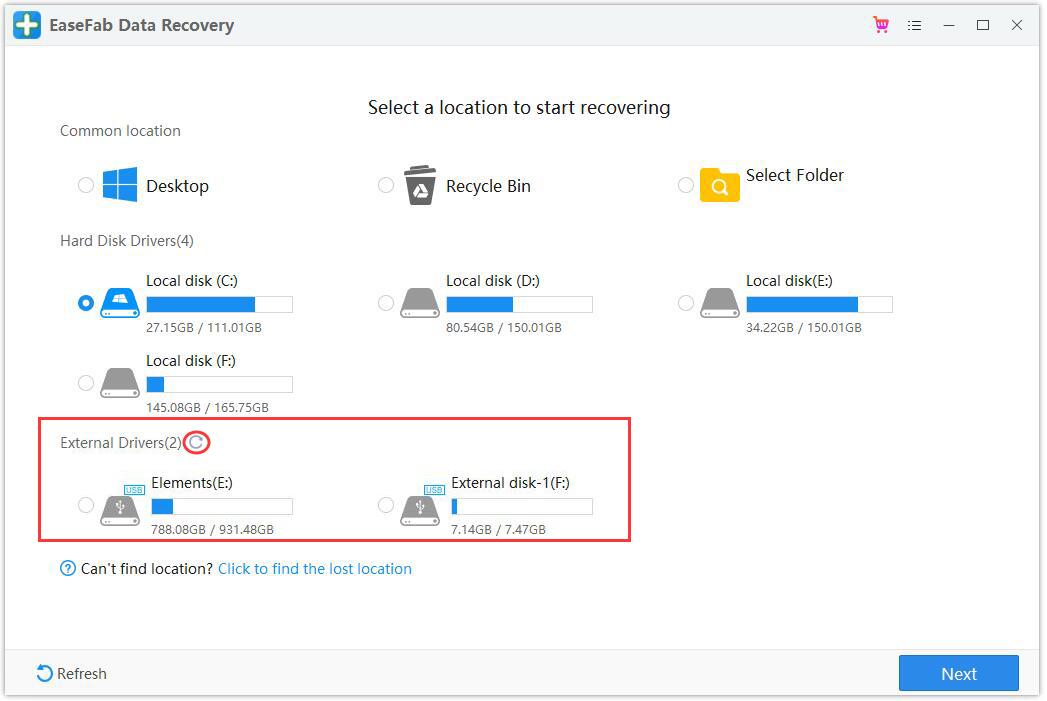1047x701 pixels.
Task: Click the 'Common location' heading
Action: point(120,131)
